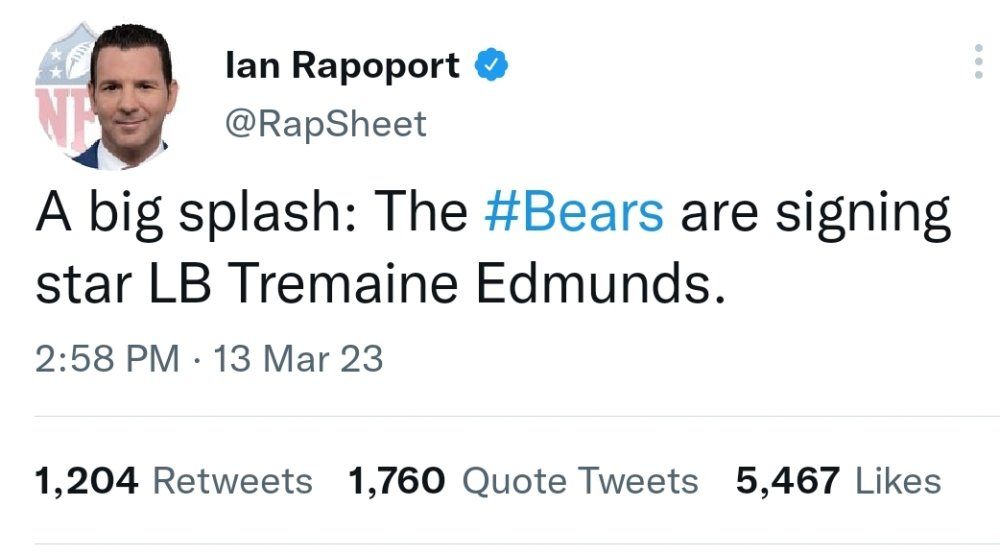Click the NFL shield logo behind the avatar

(x=62, y=89)
